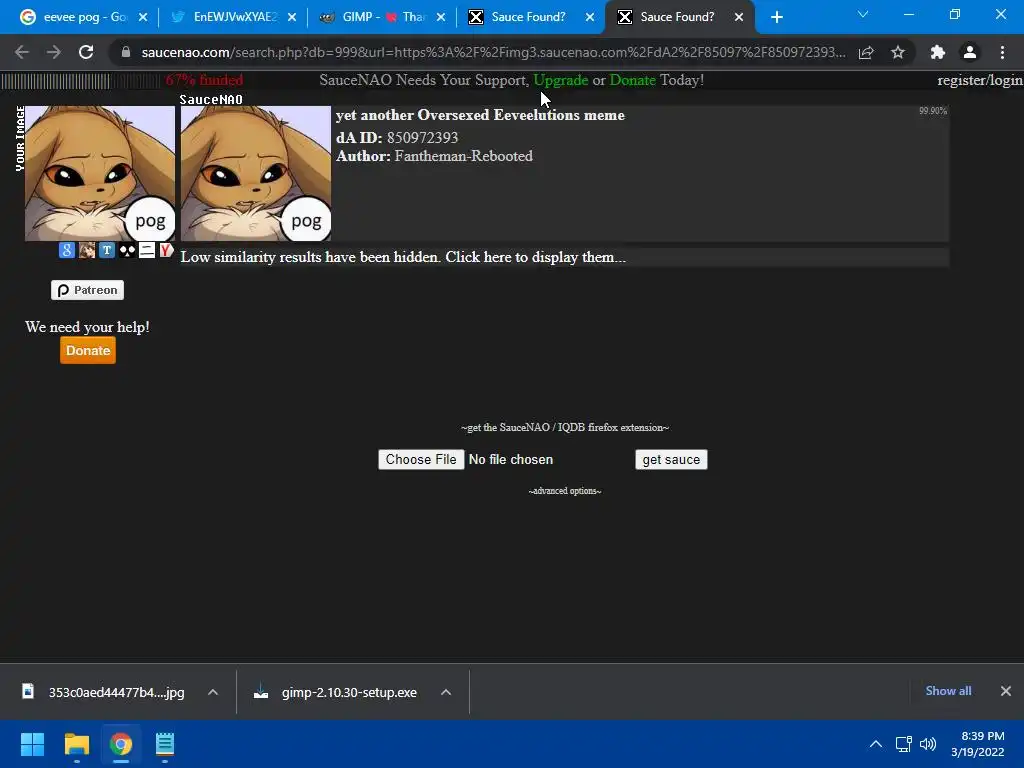Open the SauceNAO result thumbnail
The image size is (1024, 768).
pyautogui.click(x=256, y=174)
